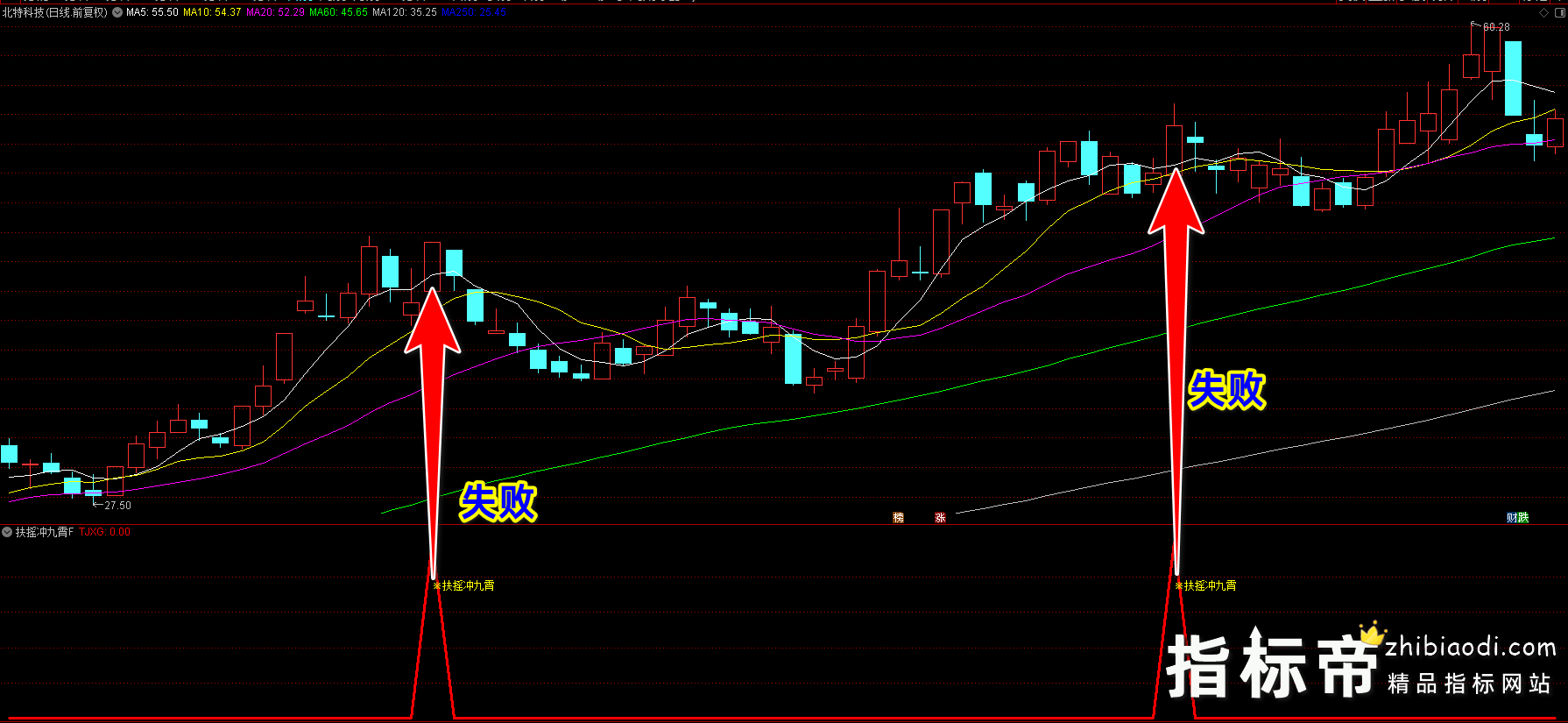Click the 跌 event marker on the timeline

(1523, 518)
